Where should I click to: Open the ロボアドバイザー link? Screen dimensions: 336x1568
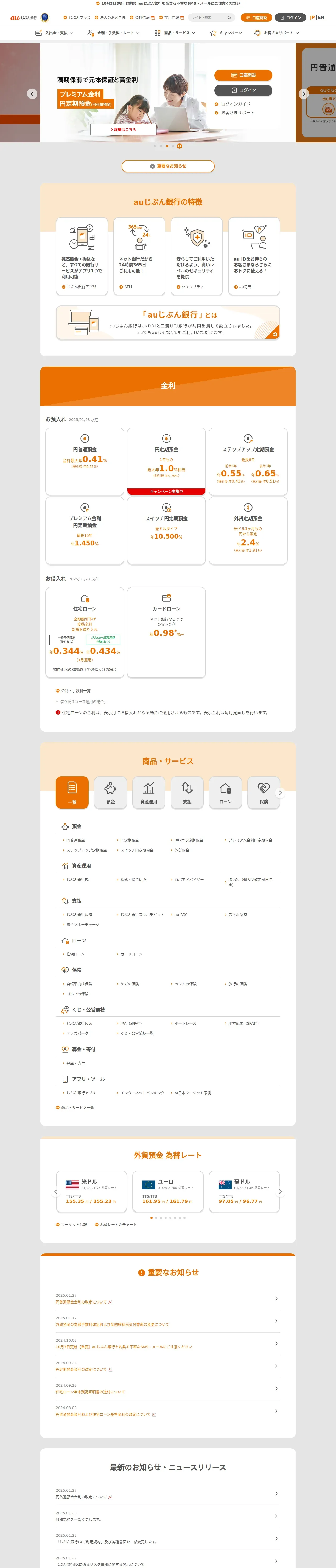[x=187, y=880]
